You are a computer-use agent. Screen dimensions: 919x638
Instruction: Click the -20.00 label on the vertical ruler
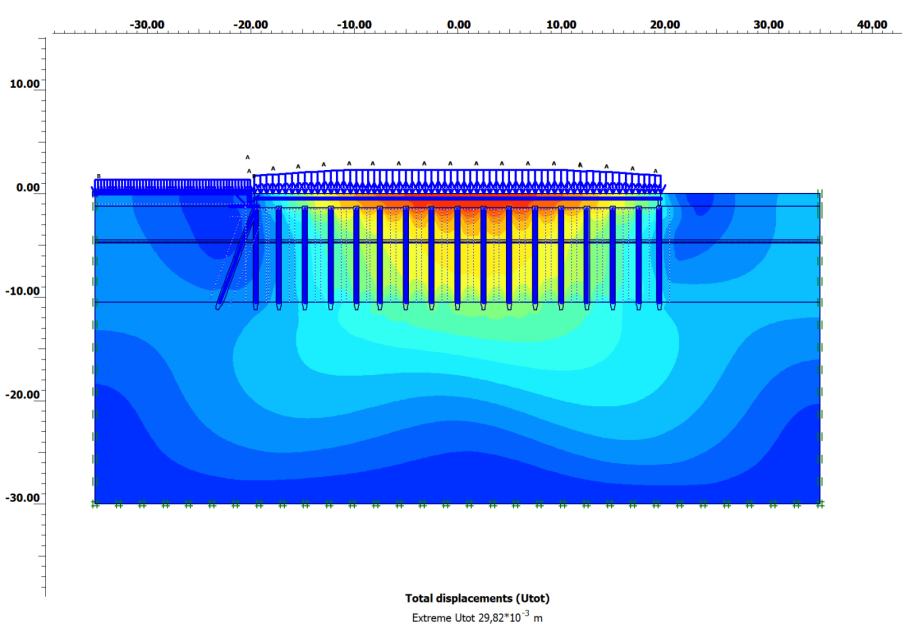[22, 394]
